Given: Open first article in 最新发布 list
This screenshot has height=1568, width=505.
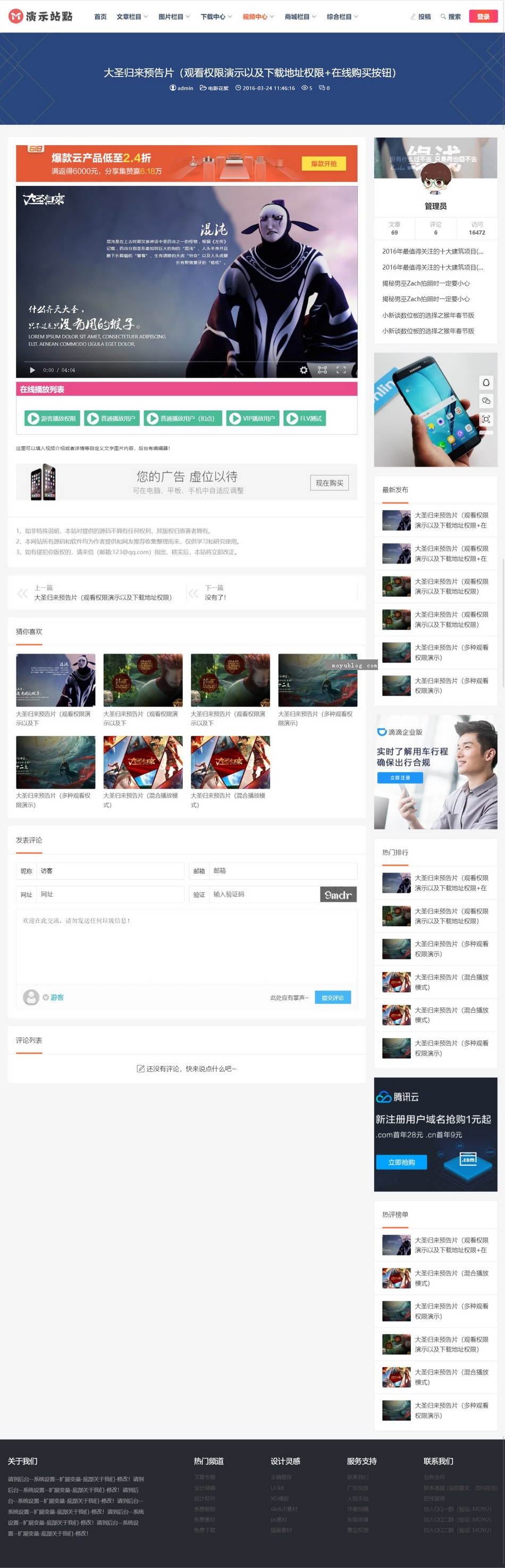Looking at the screenshot, I should pos(435,520).
